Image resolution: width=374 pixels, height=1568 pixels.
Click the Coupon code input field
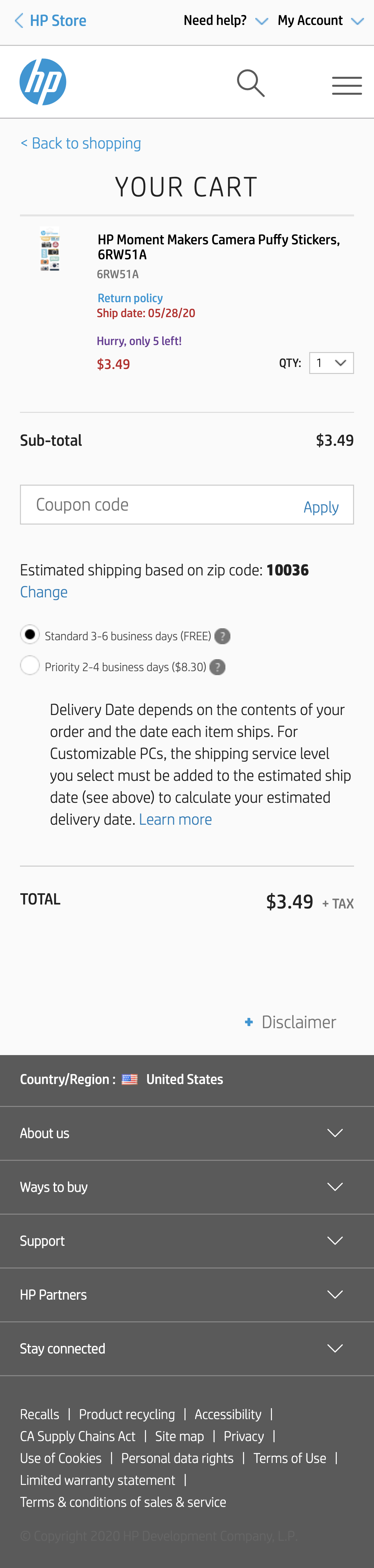pos(152,504)
